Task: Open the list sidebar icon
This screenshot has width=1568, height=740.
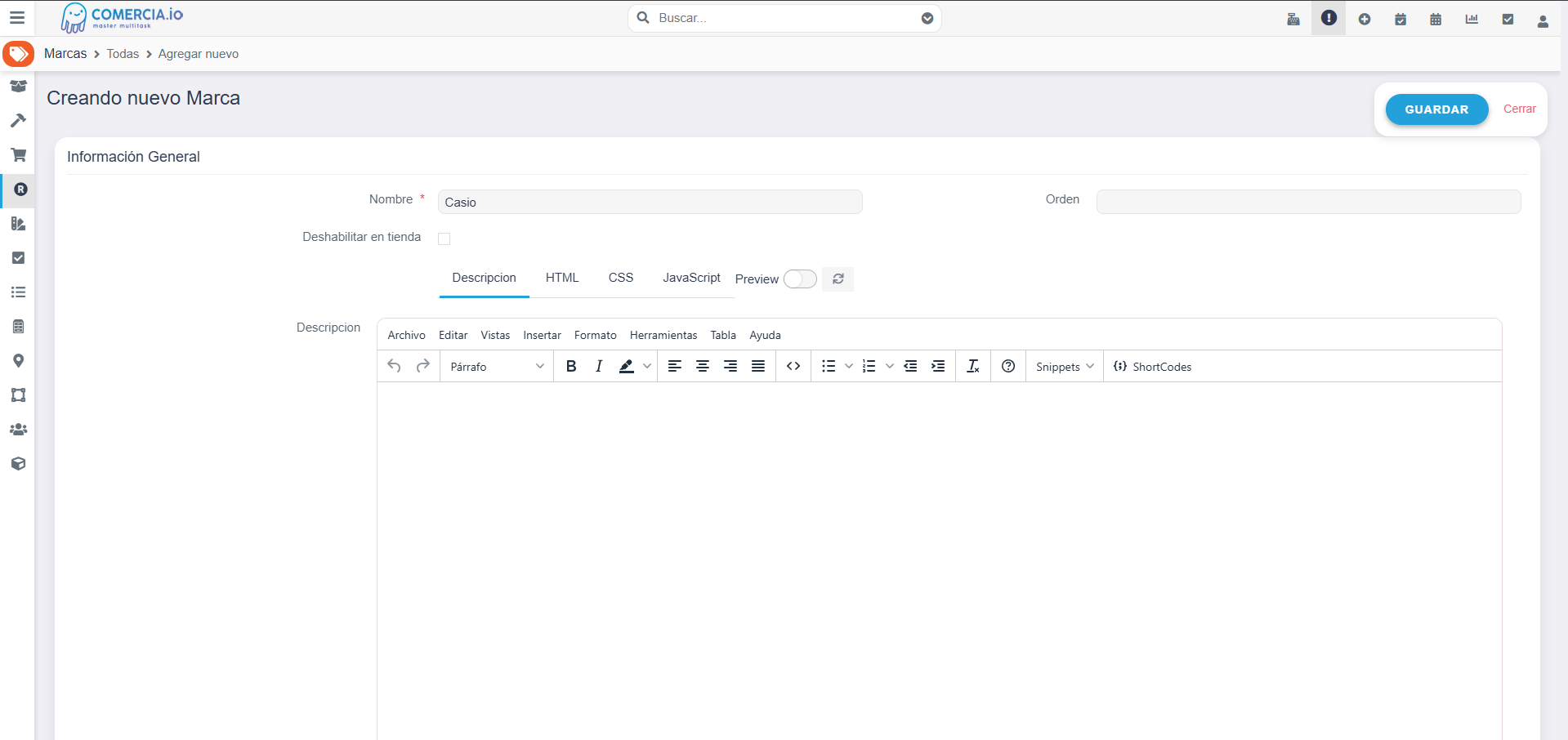Action: tap(18, 292)
